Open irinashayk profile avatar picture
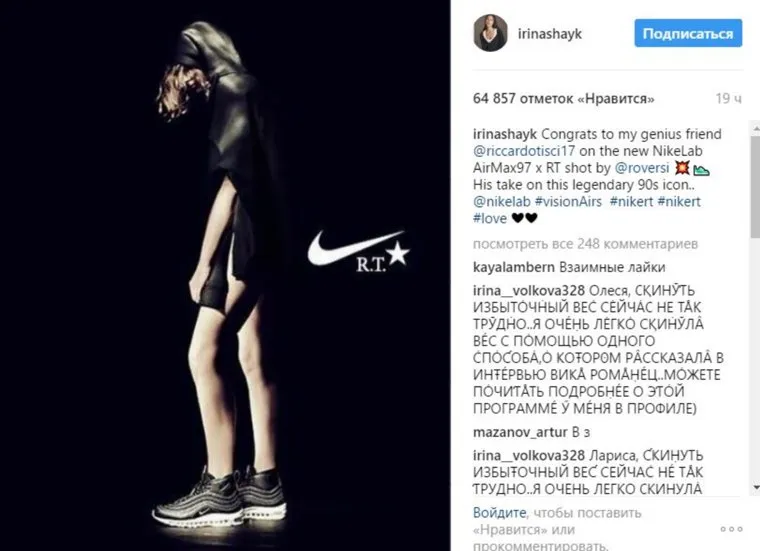The width and height of the screenshot is (760, 551). coord(491,33)
